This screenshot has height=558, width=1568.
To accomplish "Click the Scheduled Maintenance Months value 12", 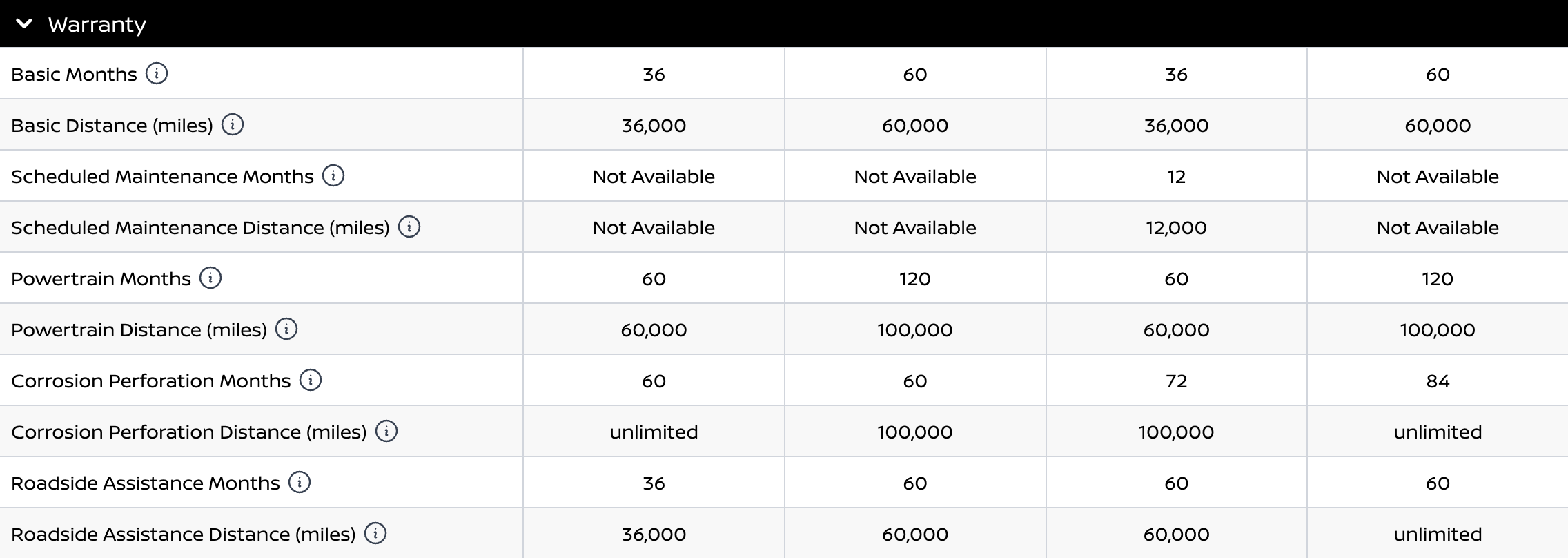I will click(x=1176, y=177).
